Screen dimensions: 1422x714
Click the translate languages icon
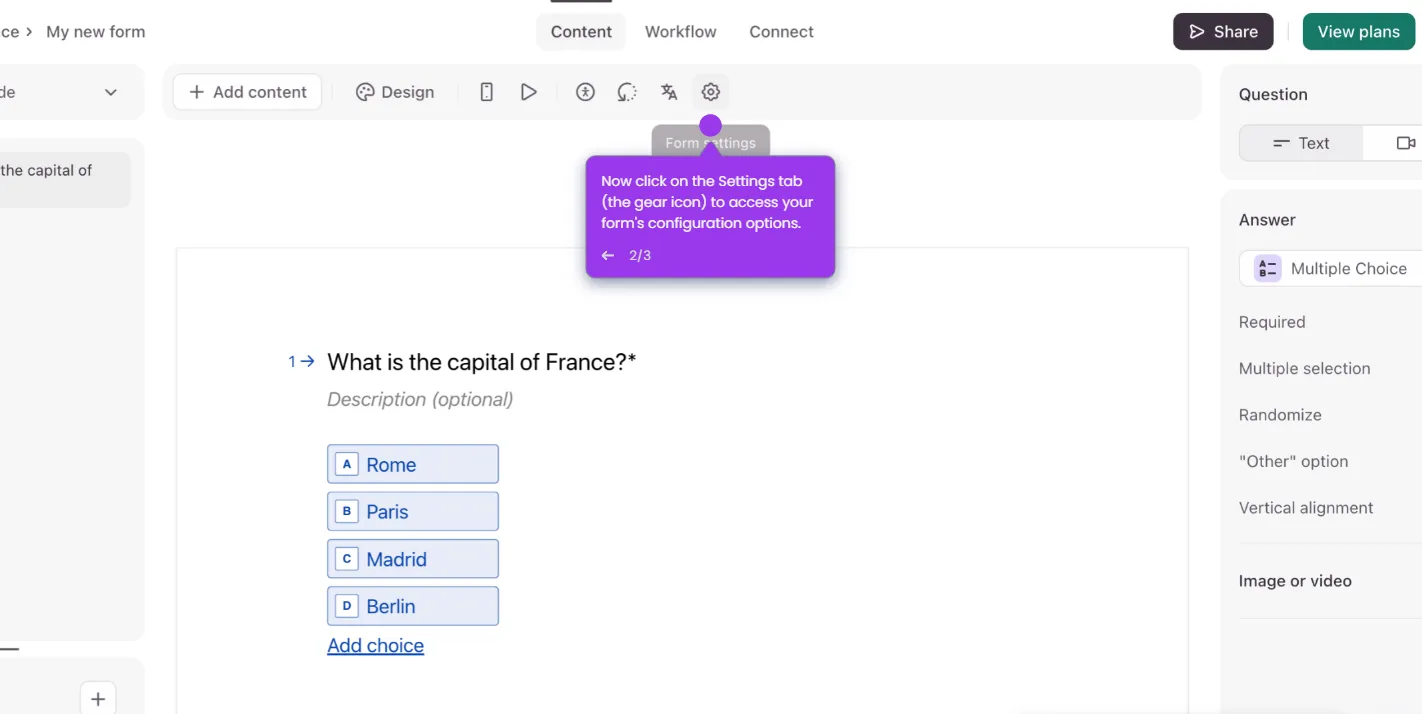click(669, 92)
